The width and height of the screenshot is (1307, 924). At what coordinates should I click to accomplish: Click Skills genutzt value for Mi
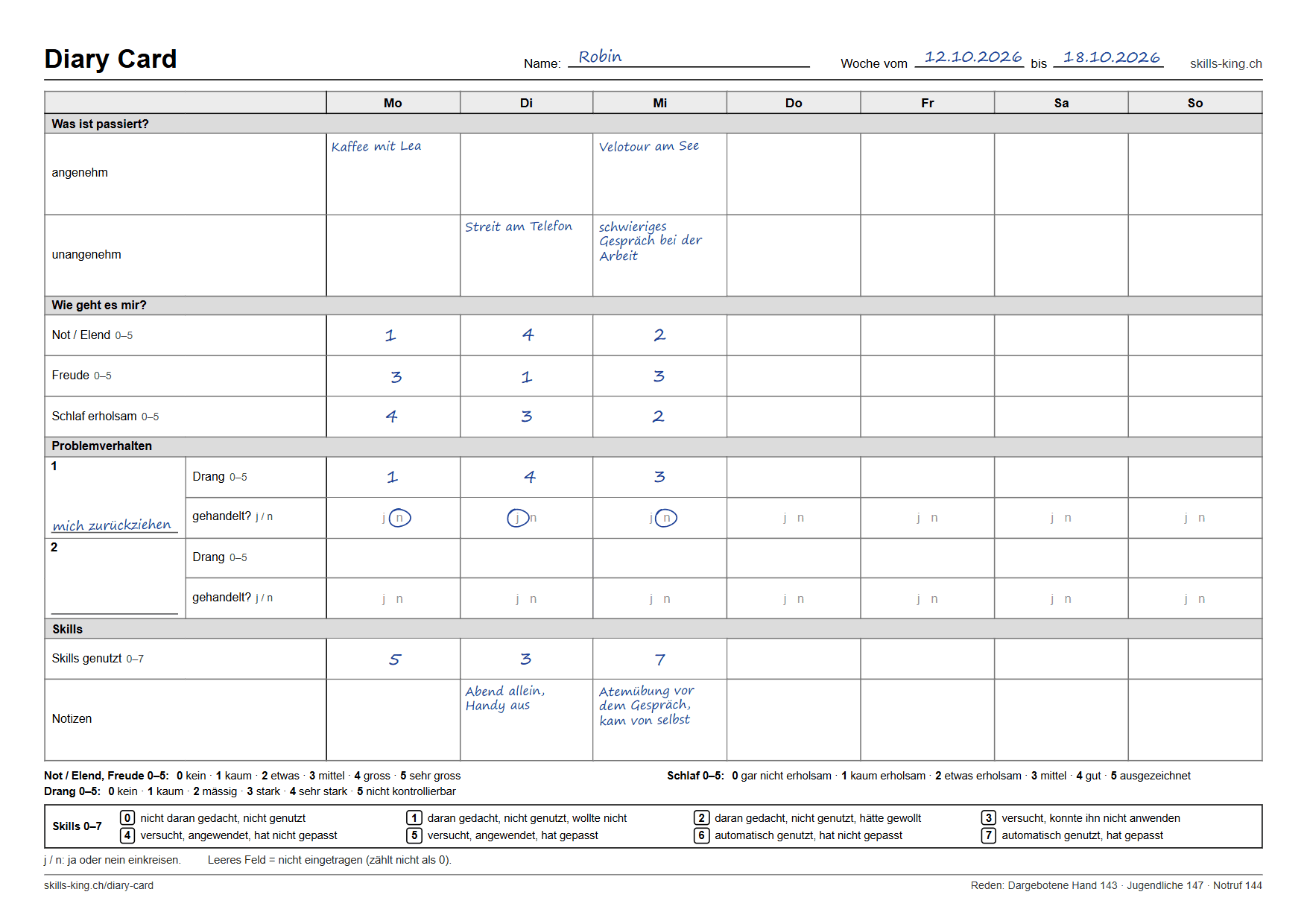(x=660, y=659)
